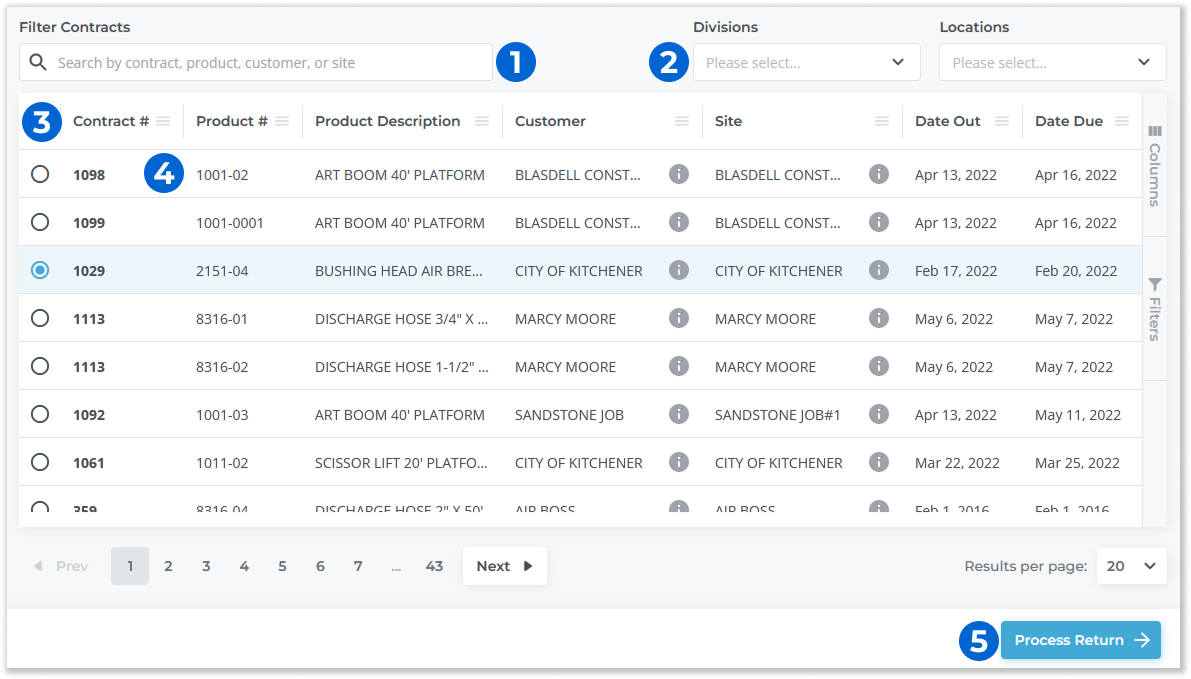Click BUSHING HEAD AIR BRE... description
This screenshot has width=1191, height=679.
(399, 270)
